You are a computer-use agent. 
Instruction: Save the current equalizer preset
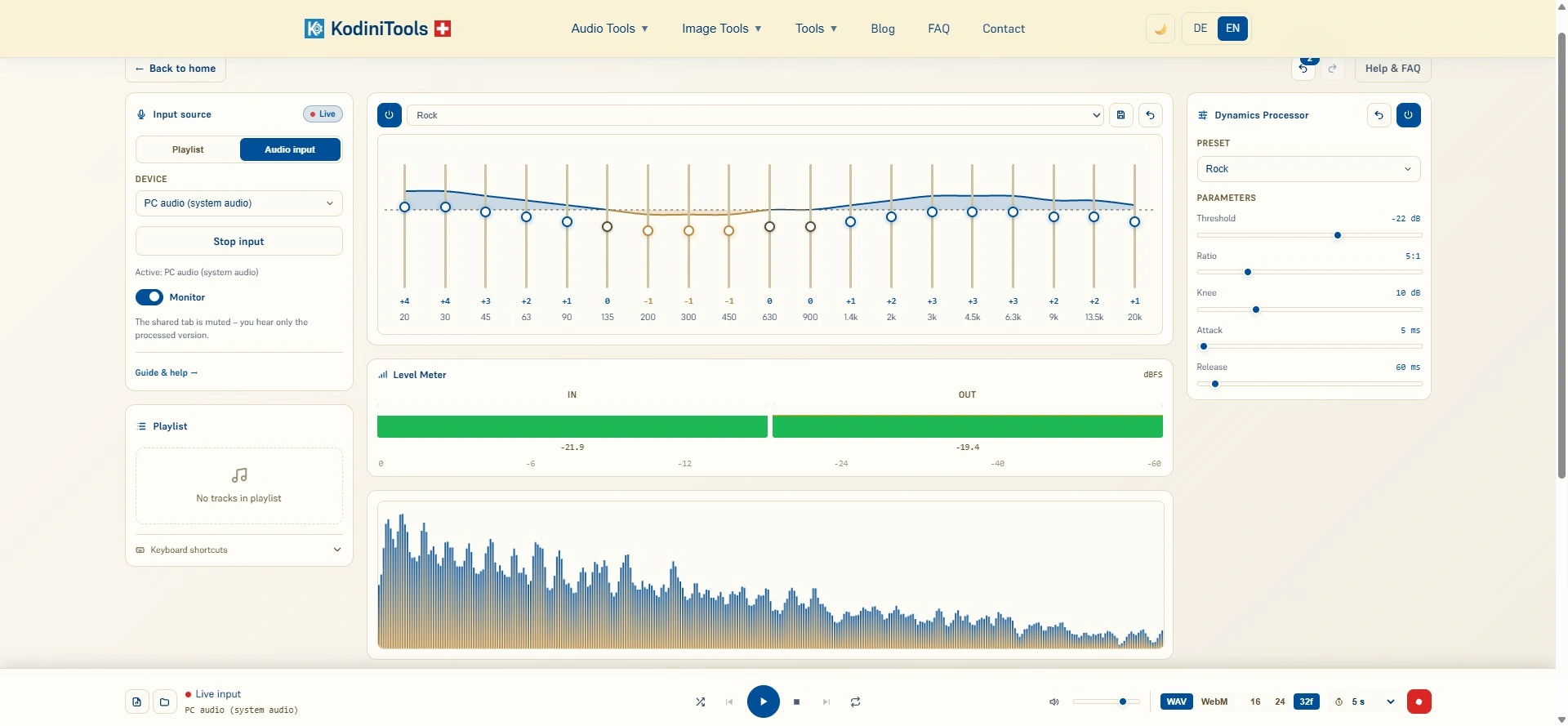click(x=1121, y=115)
